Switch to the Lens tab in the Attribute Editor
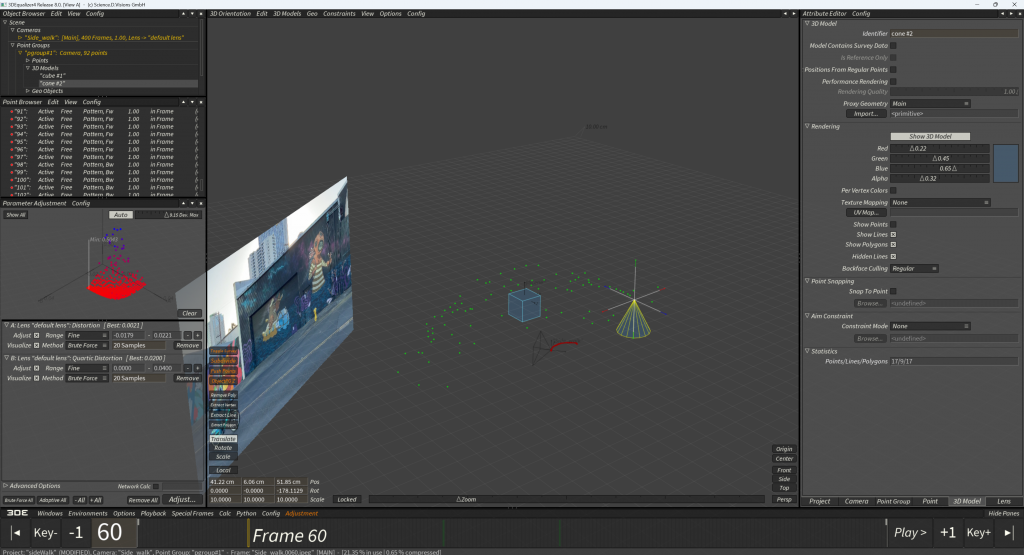The height and width of the screenshot is (555, 1024). coord(1004,501)
